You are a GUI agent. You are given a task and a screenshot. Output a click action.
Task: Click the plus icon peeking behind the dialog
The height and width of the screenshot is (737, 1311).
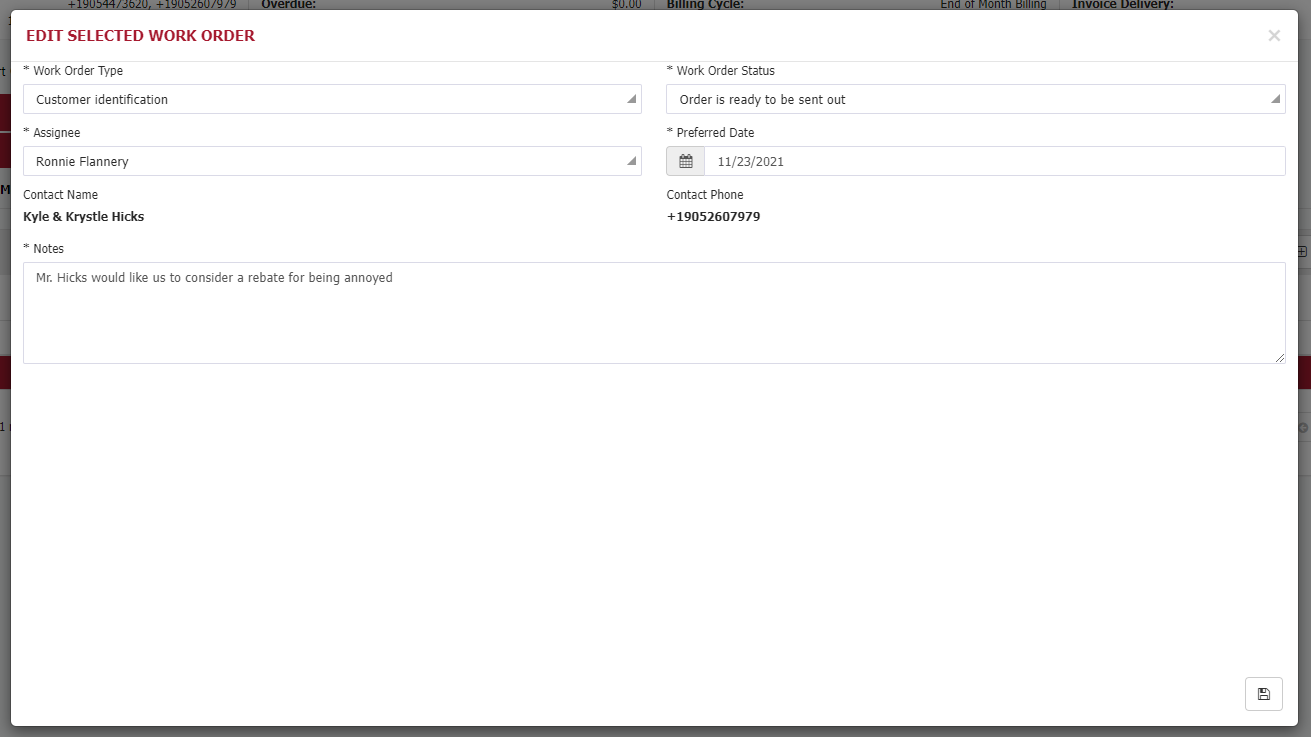1302,252
